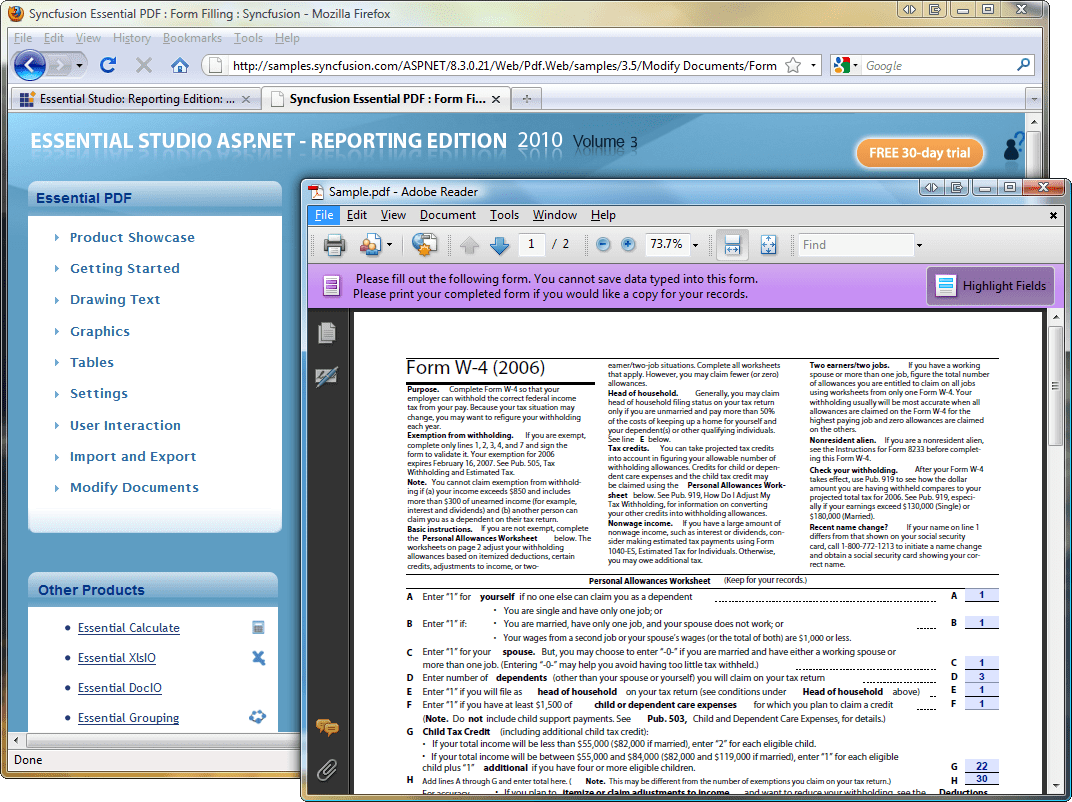Go to previous page with the up arrow
1072x802 pixels.
click(469, 245)
